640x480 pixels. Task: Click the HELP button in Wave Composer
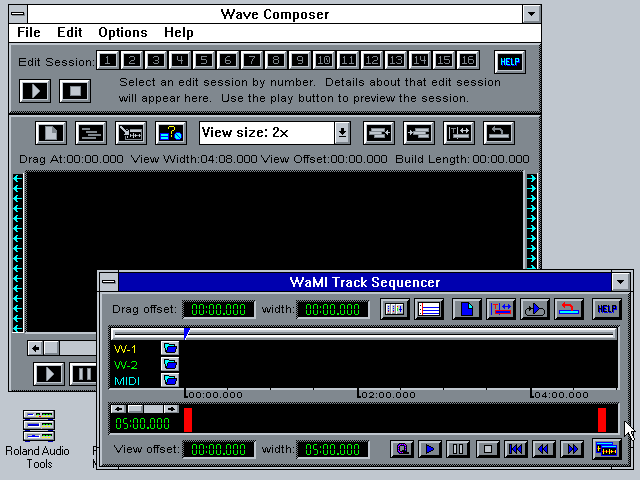coord(510,62)
